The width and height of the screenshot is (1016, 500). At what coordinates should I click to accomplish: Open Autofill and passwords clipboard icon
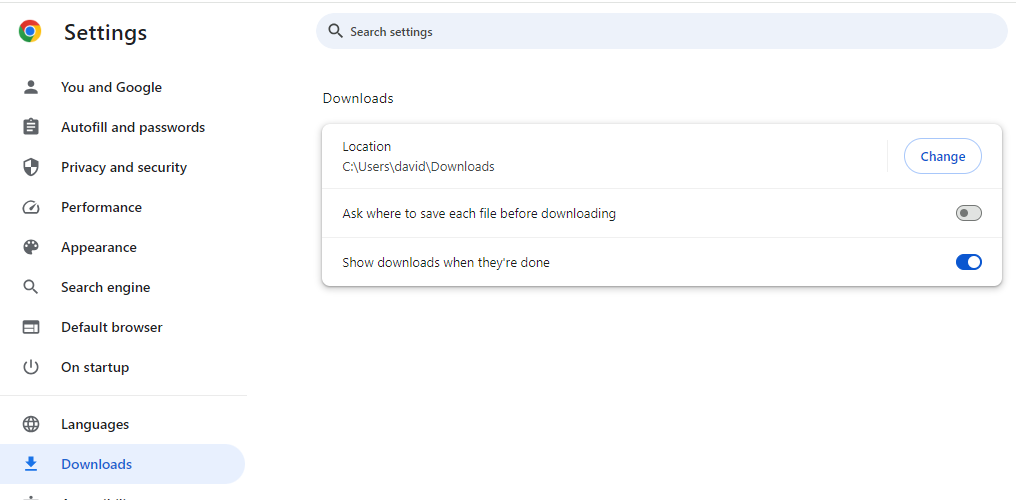point(30,127)
